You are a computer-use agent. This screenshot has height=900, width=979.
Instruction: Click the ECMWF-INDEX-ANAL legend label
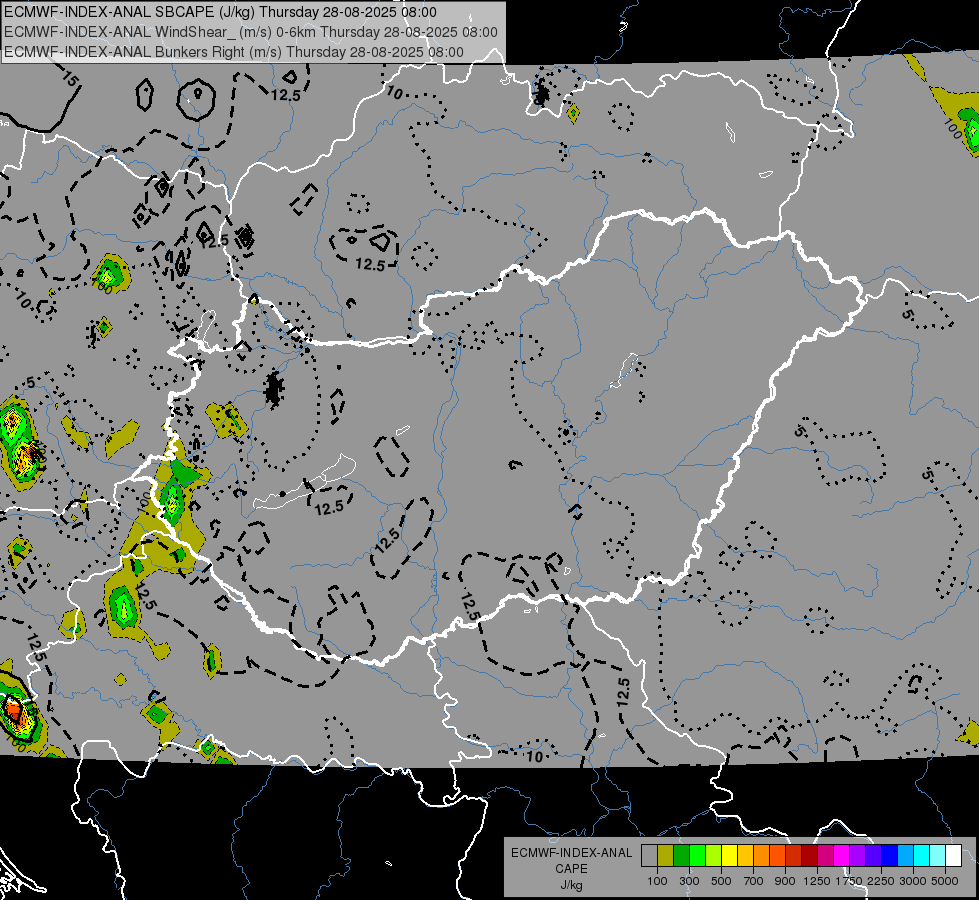coord(571,853)
